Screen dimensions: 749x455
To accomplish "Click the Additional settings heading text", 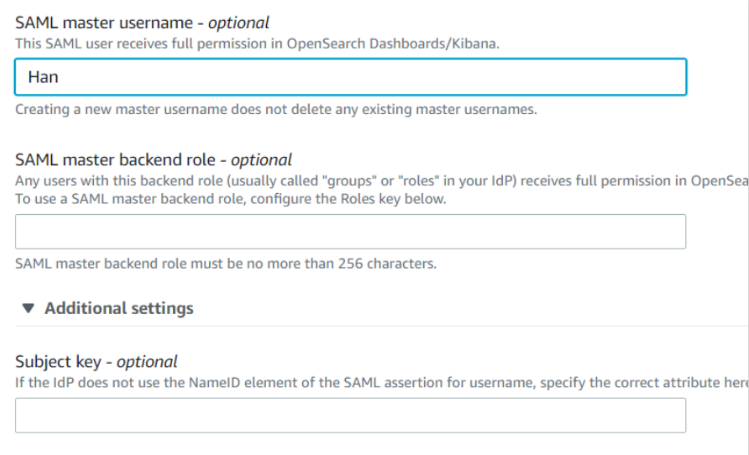I will pyautogui.click(x=119, y=308).
